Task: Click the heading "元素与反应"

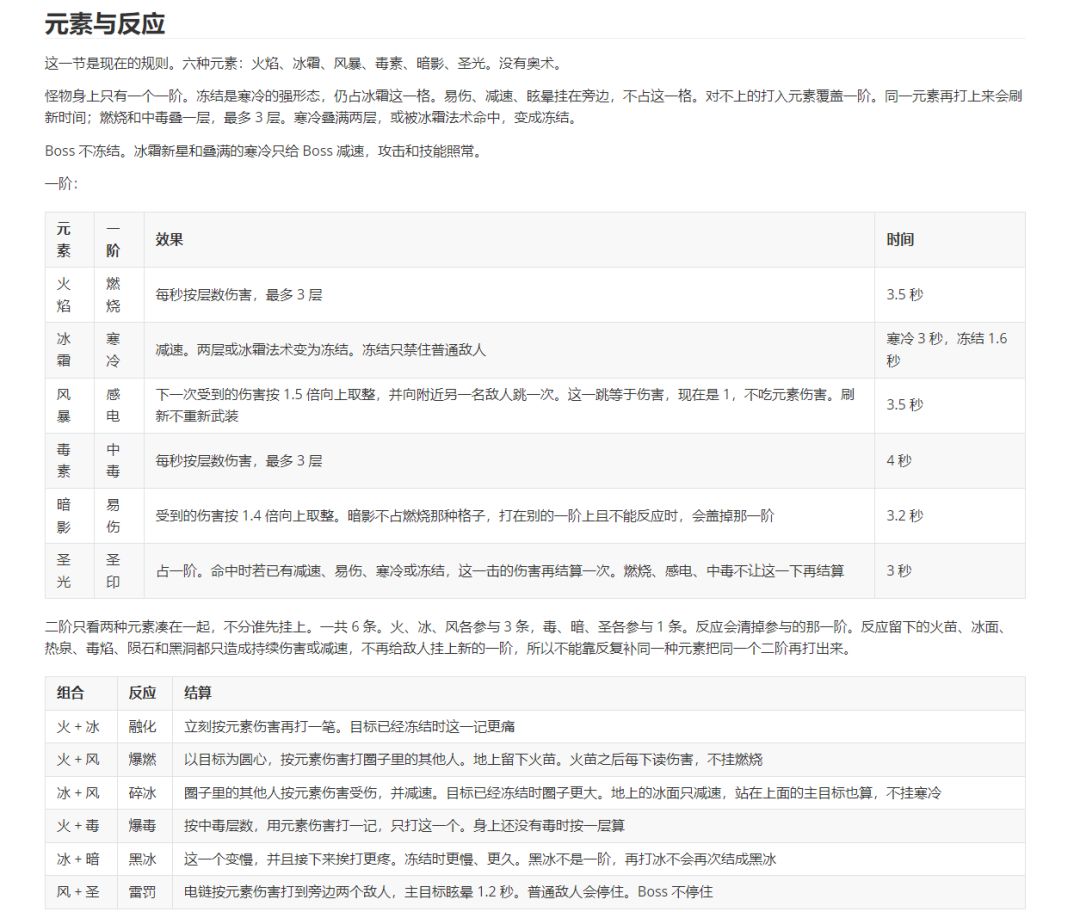Action: [x=105, y=24]
